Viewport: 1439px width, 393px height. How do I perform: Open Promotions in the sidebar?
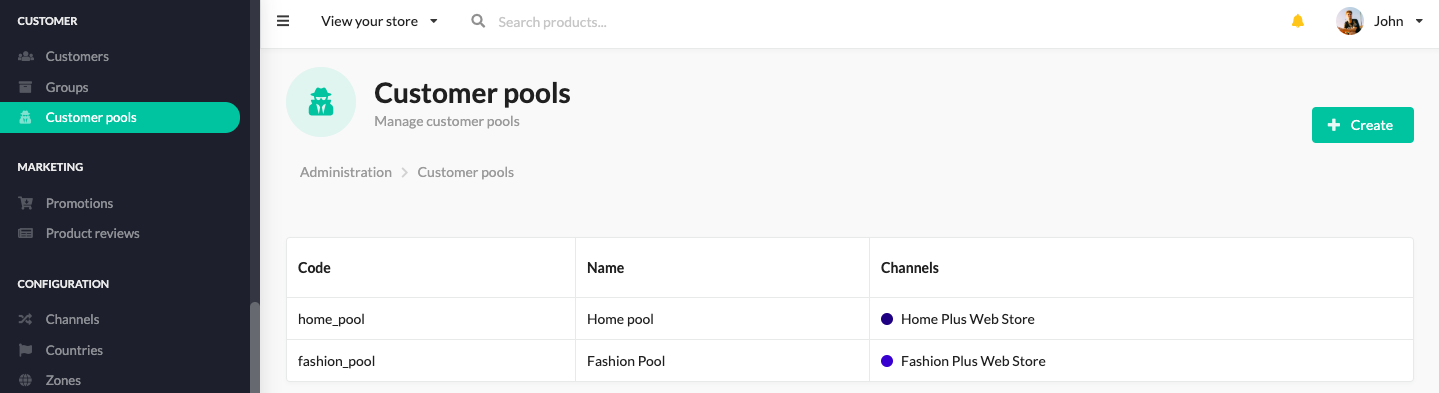79,203
